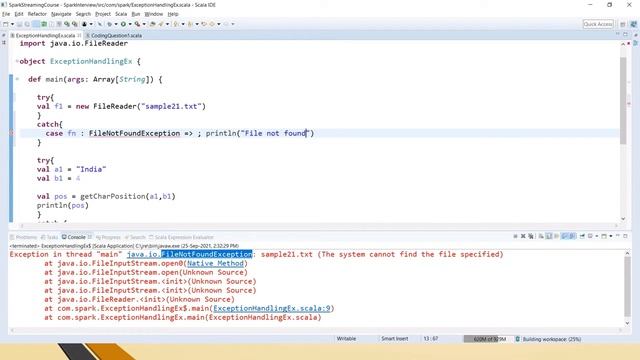This screenshot has width=640, height=360.
Task: Toggle show console on standard error change
Action: click(572, 236)
